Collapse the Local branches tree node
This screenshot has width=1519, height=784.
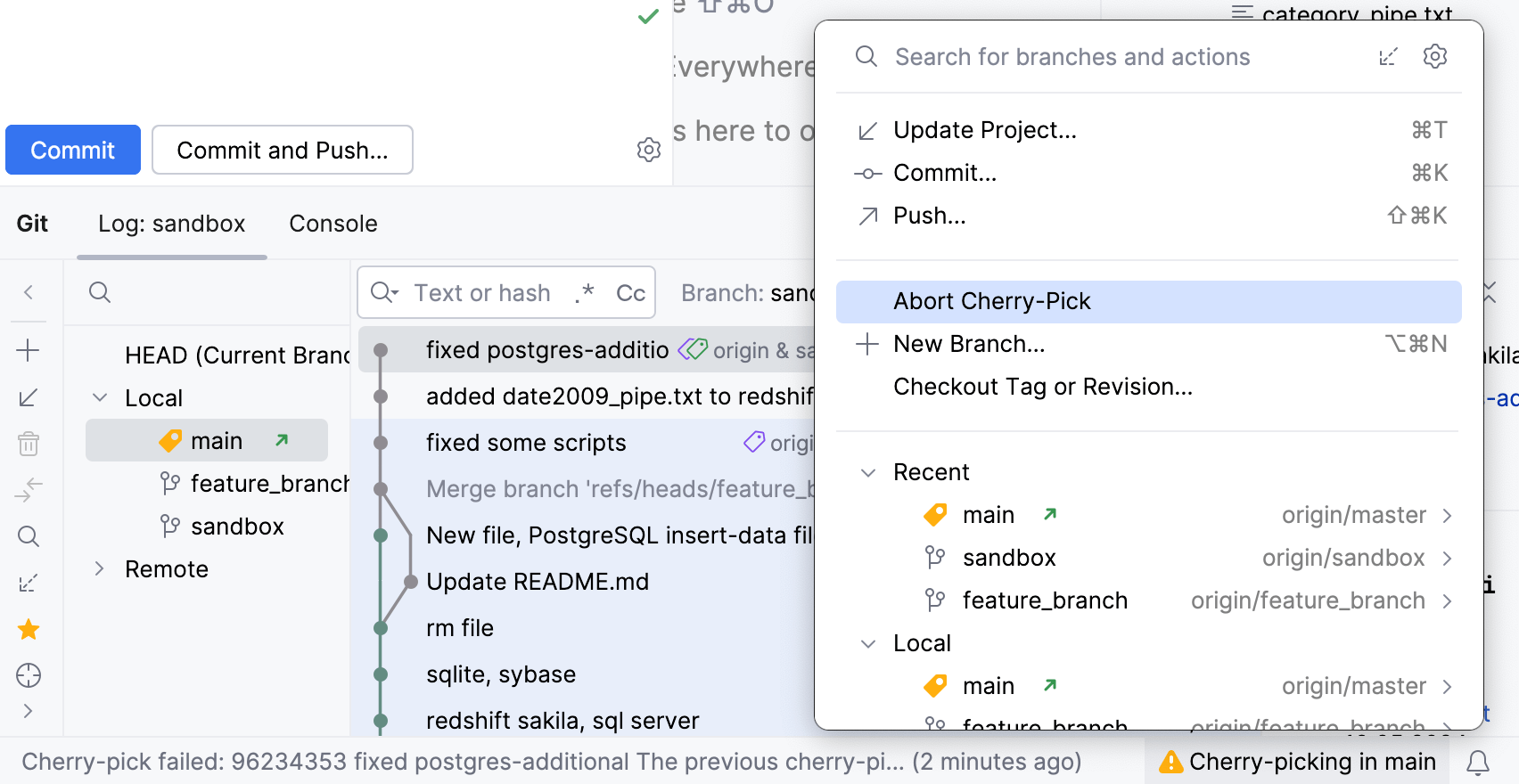tap(101, 397)
